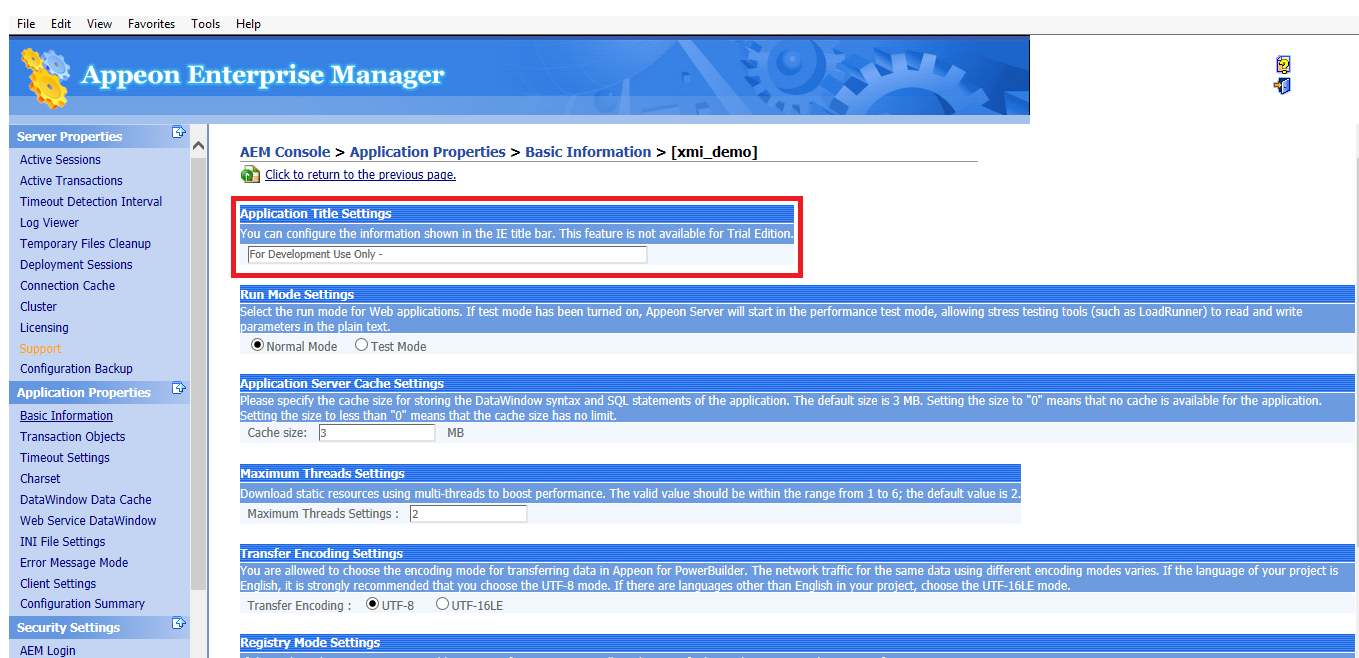Navigate to Cluster settings
The width and height of the screenshot is (1359, 658).
[x=38, y=307]
